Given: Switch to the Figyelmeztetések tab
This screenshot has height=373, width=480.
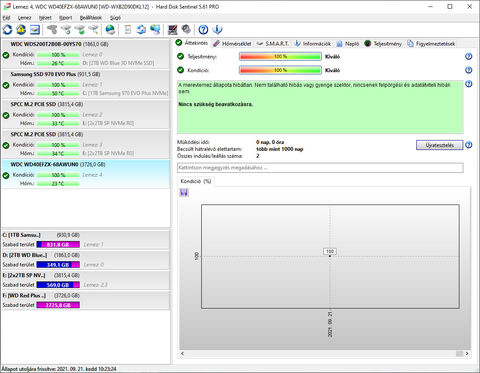Looking at the screenshot, I should [431, 44].
